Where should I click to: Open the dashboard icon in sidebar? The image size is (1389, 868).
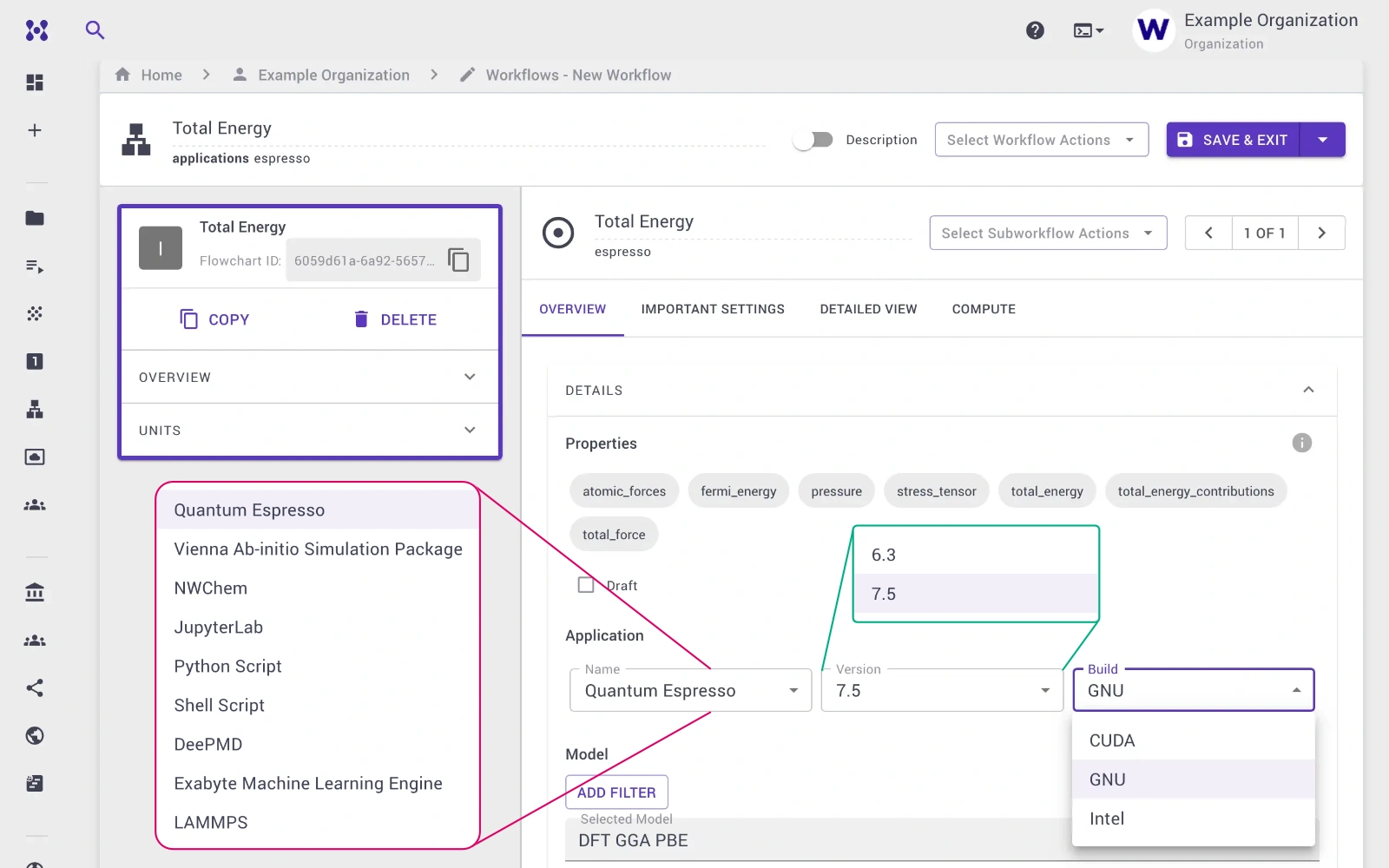(35, 82)
